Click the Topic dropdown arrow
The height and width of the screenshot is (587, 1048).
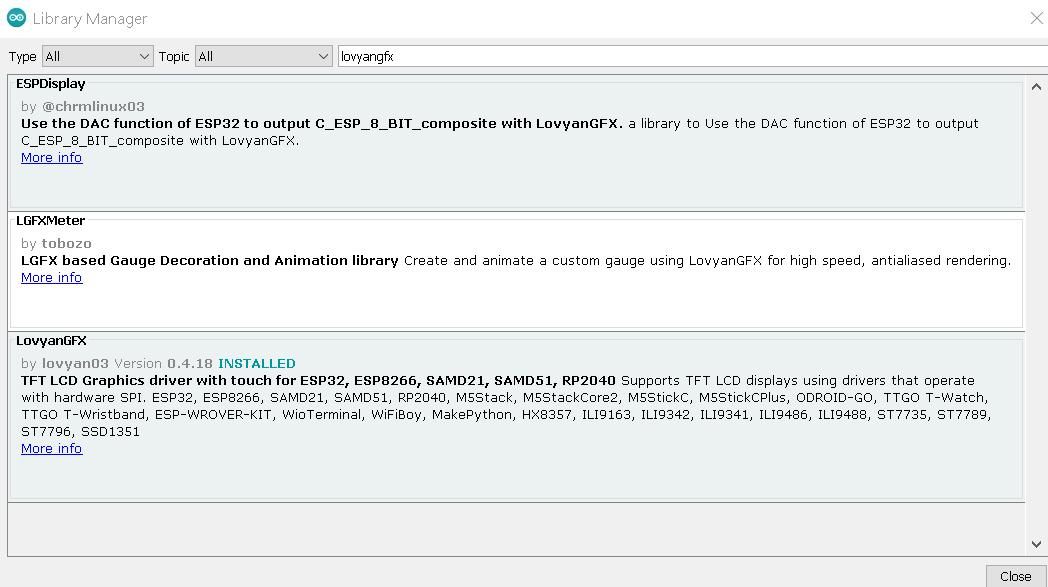[322, 56]
